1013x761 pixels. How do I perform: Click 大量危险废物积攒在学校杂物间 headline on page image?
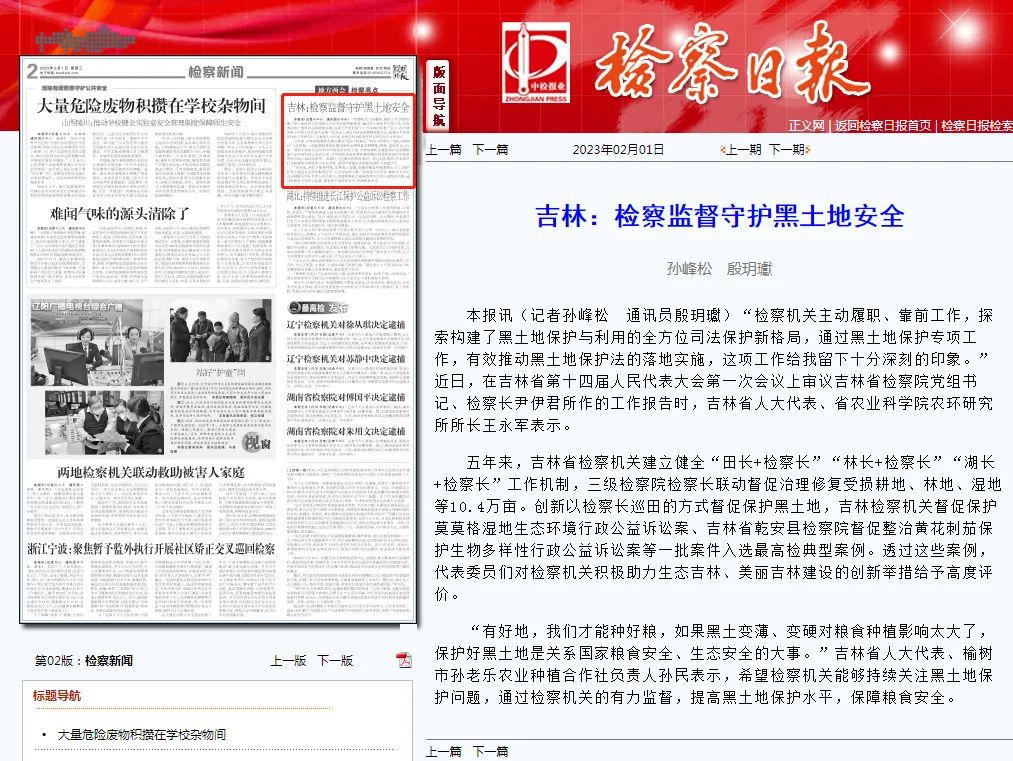(150, 105)
